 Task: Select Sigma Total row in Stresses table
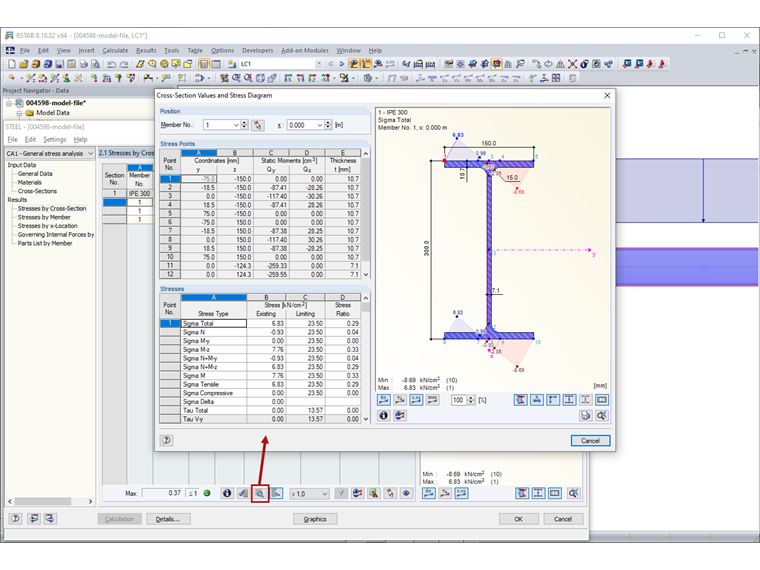(x=213, y=323)
